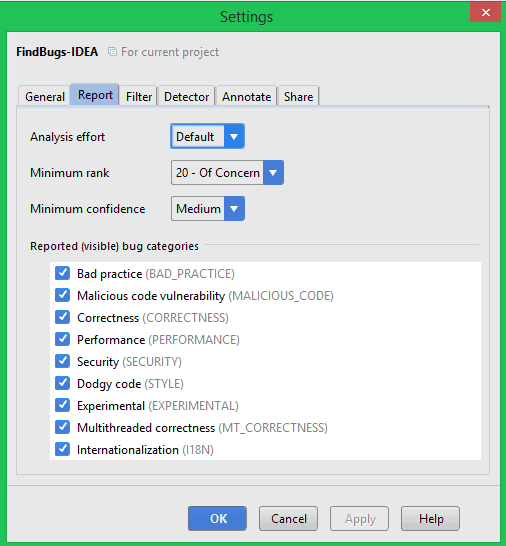Disable the Correctness bug category
Image resolution: width=506 pixels, height=546 pixels.
pos(62,317)
